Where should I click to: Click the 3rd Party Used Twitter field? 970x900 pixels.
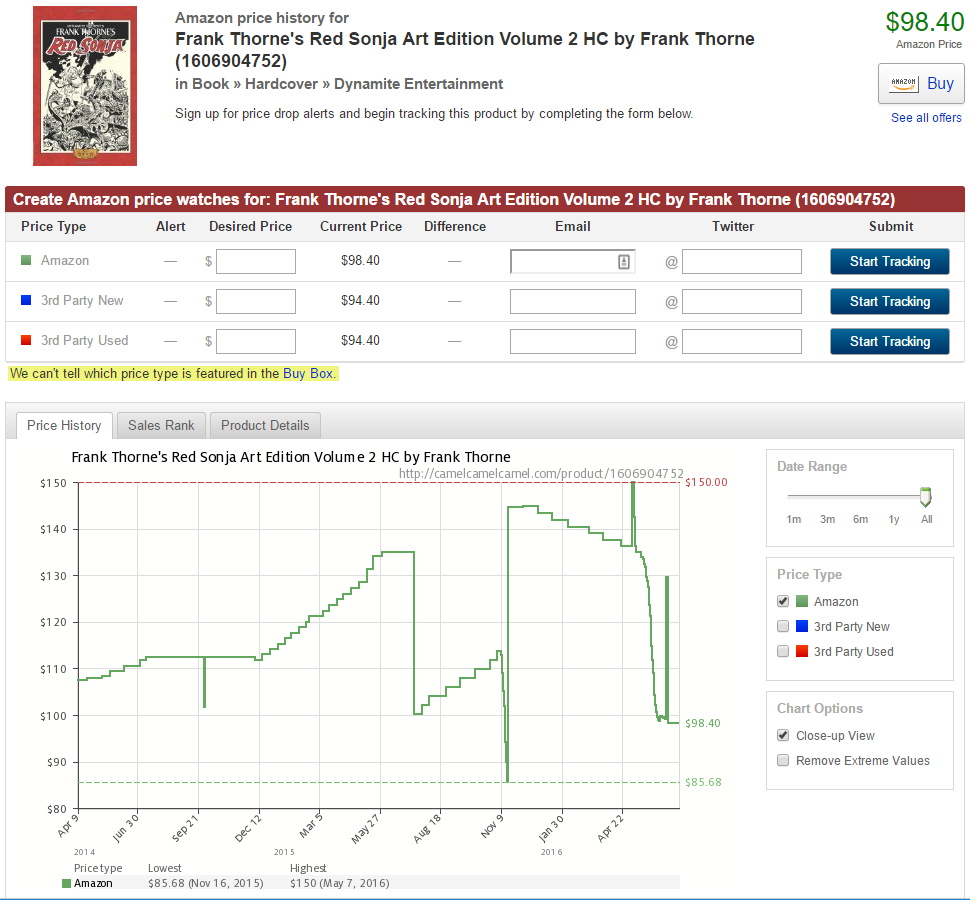[742, 341]
